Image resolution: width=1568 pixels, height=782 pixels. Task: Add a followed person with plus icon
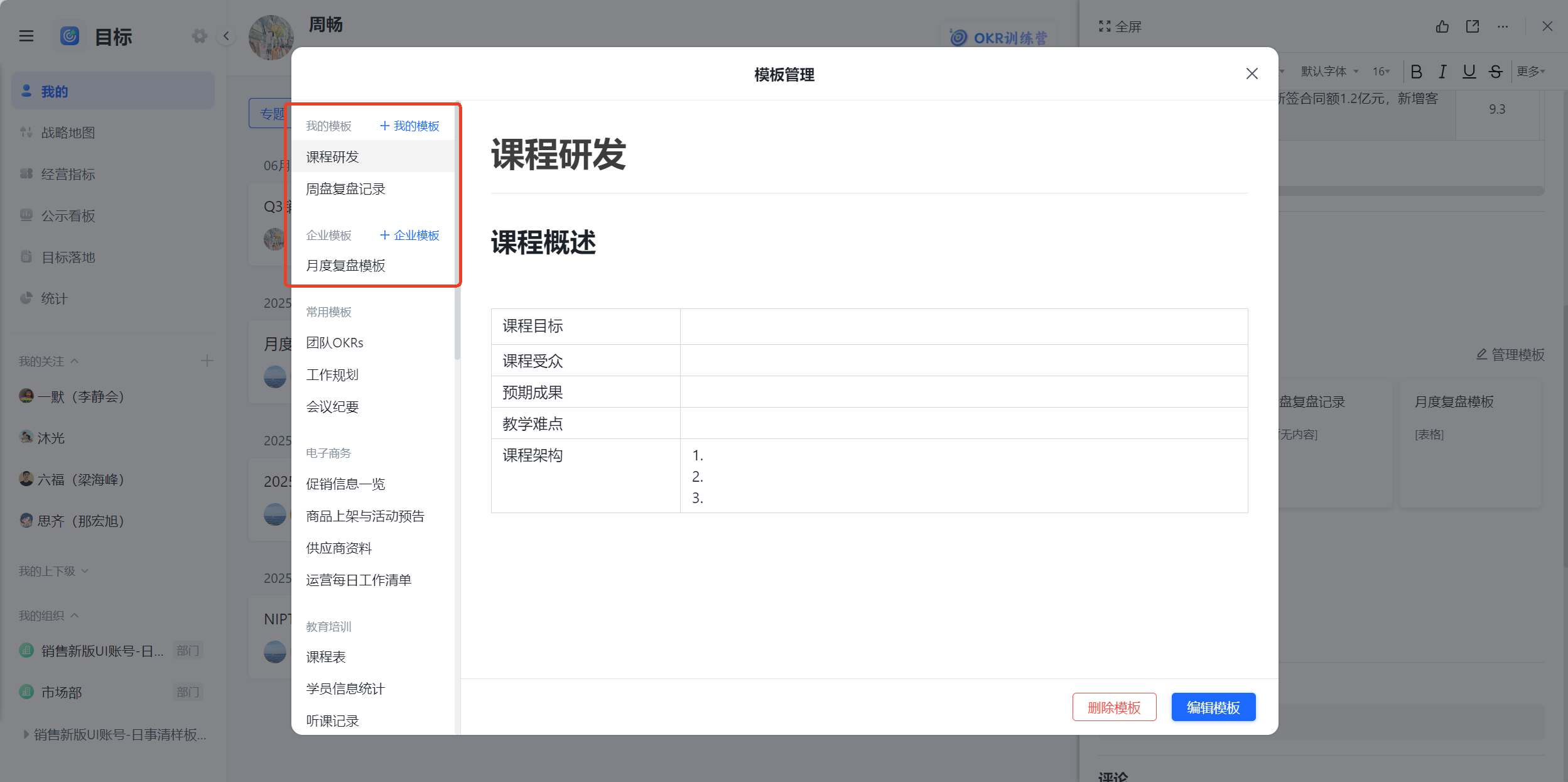(x=207, y=361)
